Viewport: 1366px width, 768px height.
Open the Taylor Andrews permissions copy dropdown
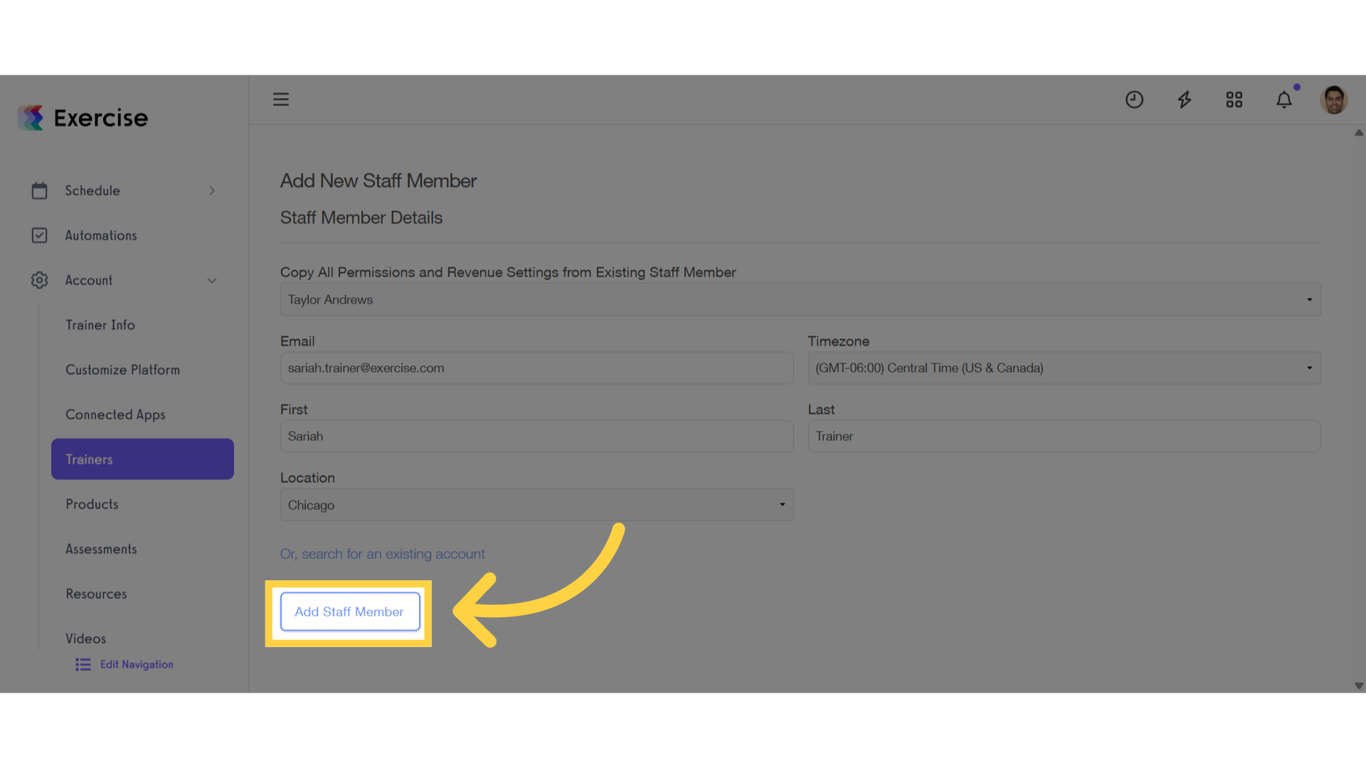pos(800,299)
